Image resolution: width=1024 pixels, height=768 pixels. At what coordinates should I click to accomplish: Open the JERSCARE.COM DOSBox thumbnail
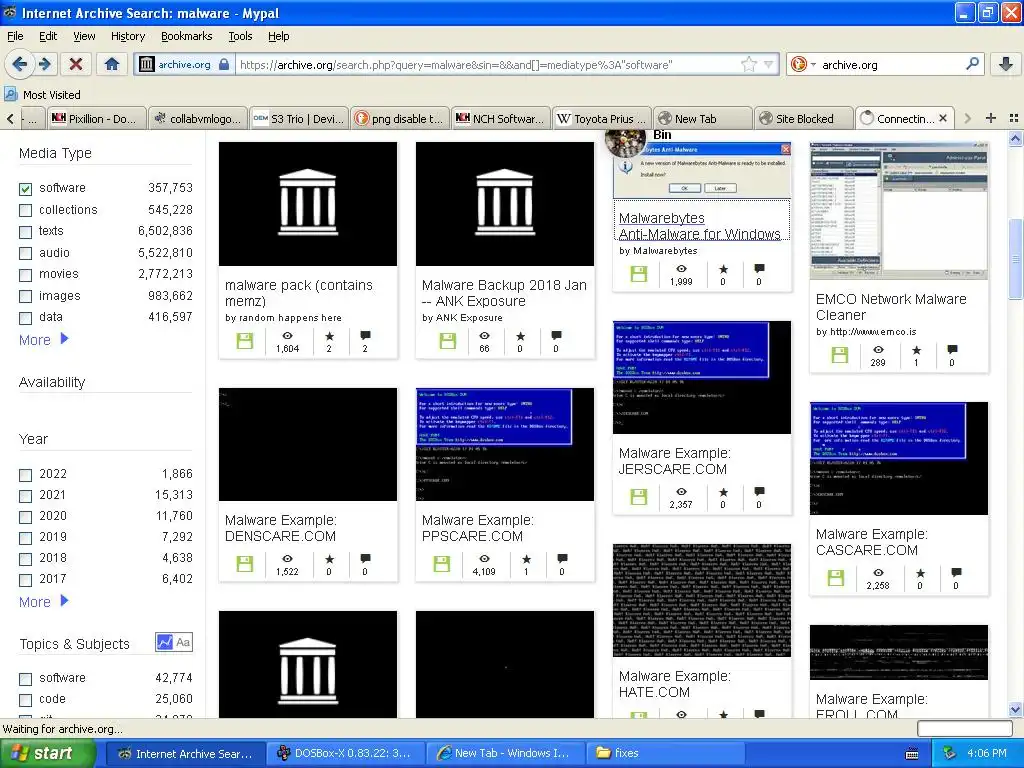(702, 377)
